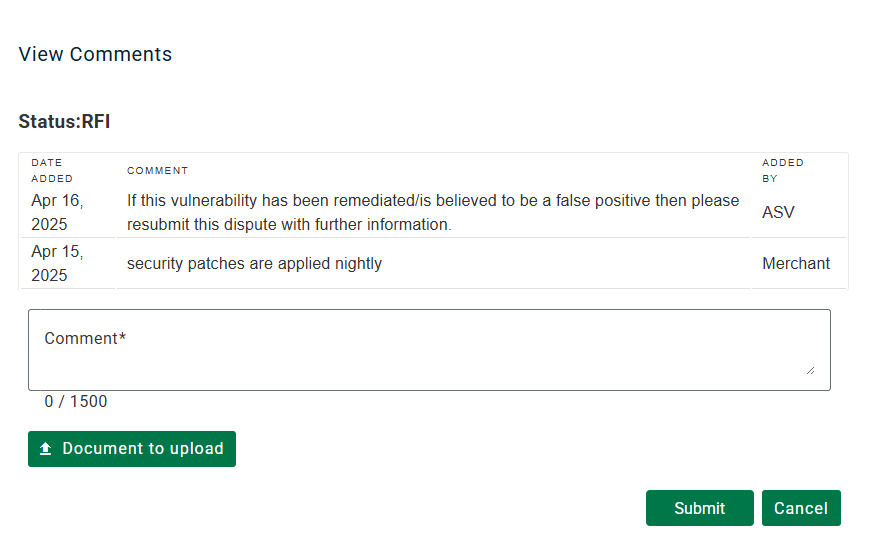This screenshot has width=872, height=555.
Task: Click the Added By column header
Action: [782, 170]
